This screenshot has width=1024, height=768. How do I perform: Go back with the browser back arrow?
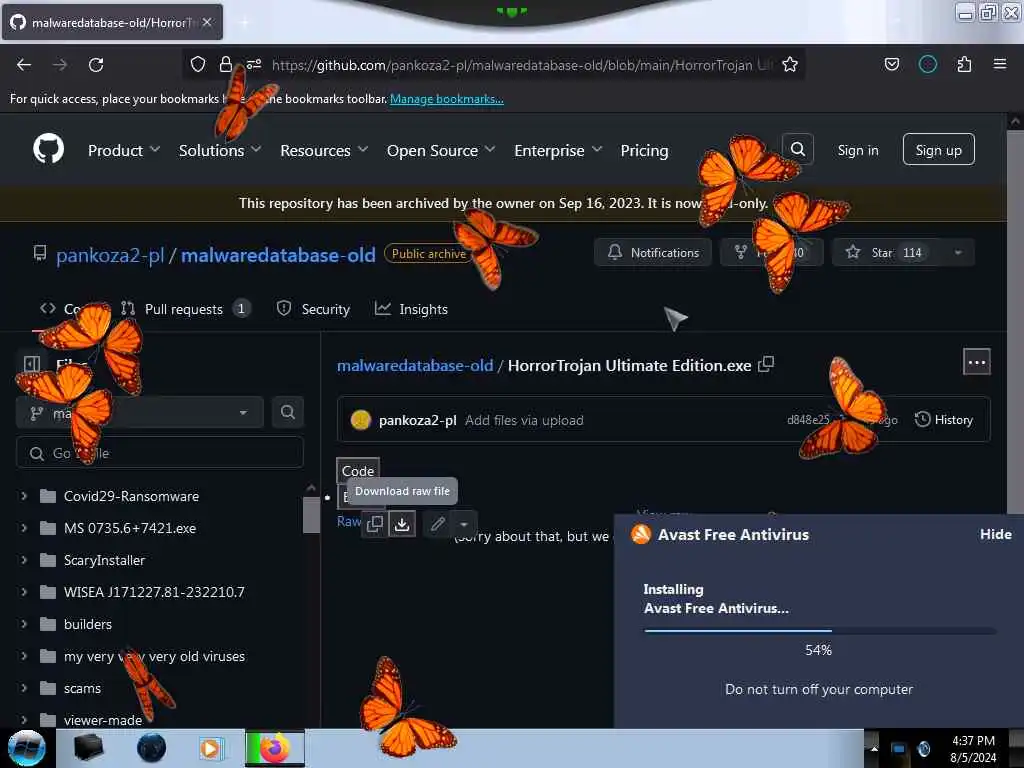pos(24,65)
